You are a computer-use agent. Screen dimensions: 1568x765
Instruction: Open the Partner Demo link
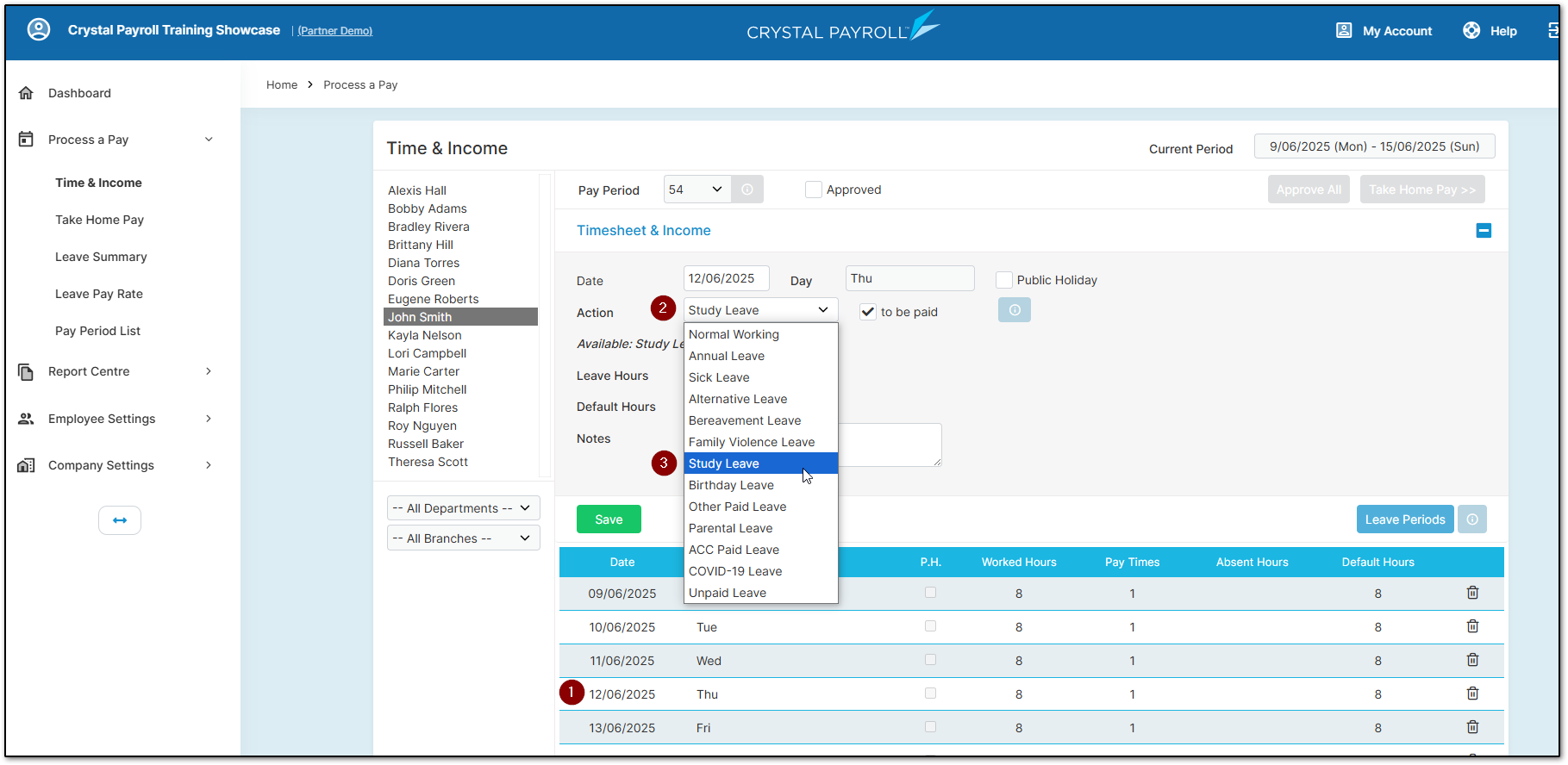point(335,31)
